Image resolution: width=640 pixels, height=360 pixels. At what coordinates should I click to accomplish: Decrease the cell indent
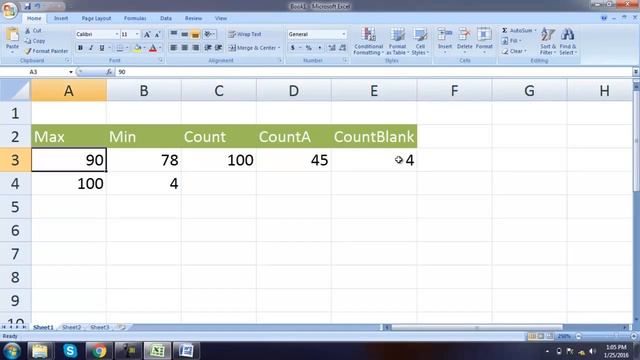point(208,48)
